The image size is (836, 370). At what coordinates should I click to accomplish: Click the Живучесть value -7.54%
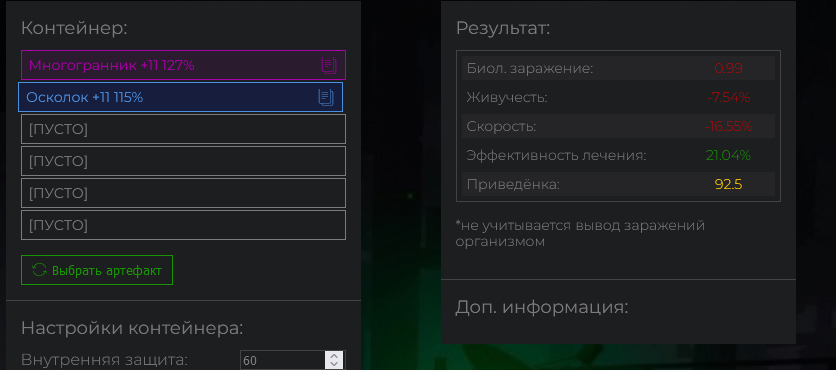728,98
